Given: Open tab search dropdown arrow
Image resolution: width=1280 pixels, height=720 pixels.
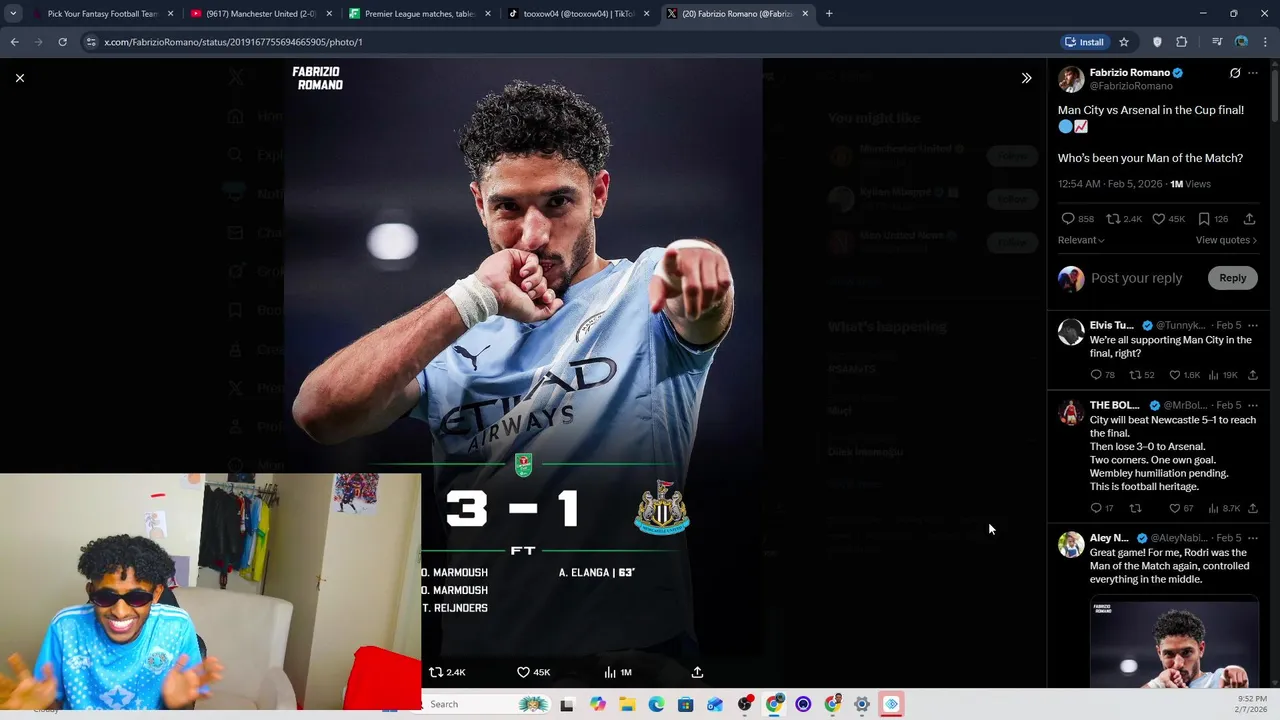Looking at the screenshot, I should pos(13,14).
